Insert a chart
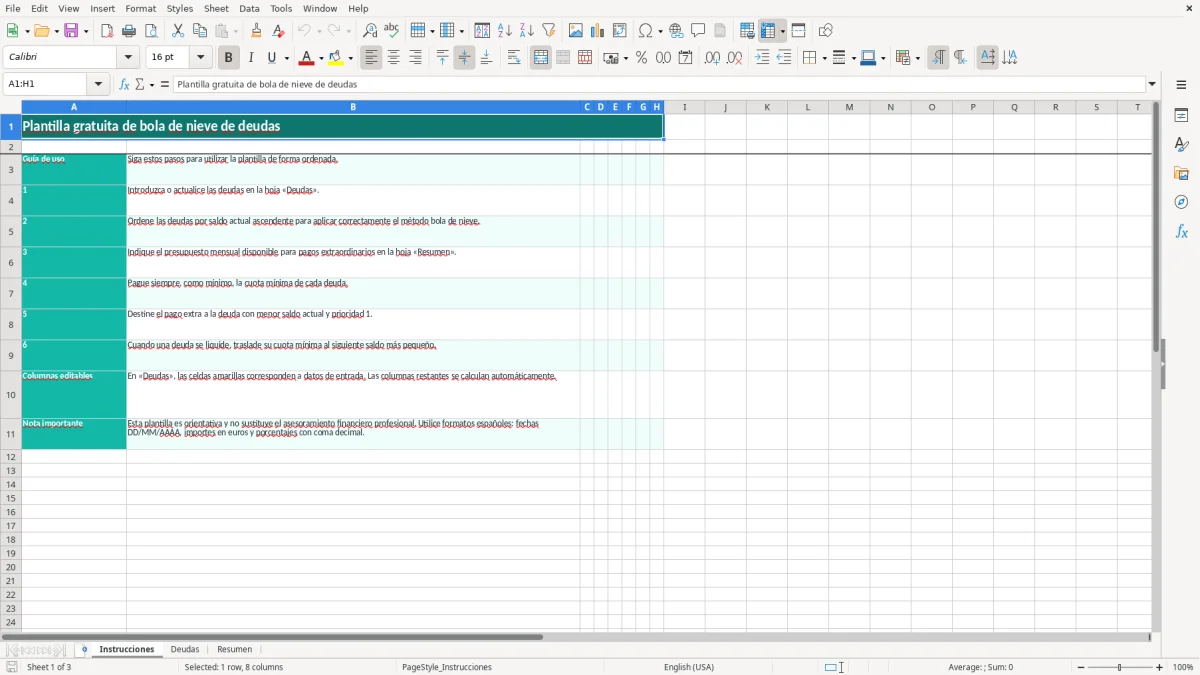1200x675 pixels. point(597,31)
